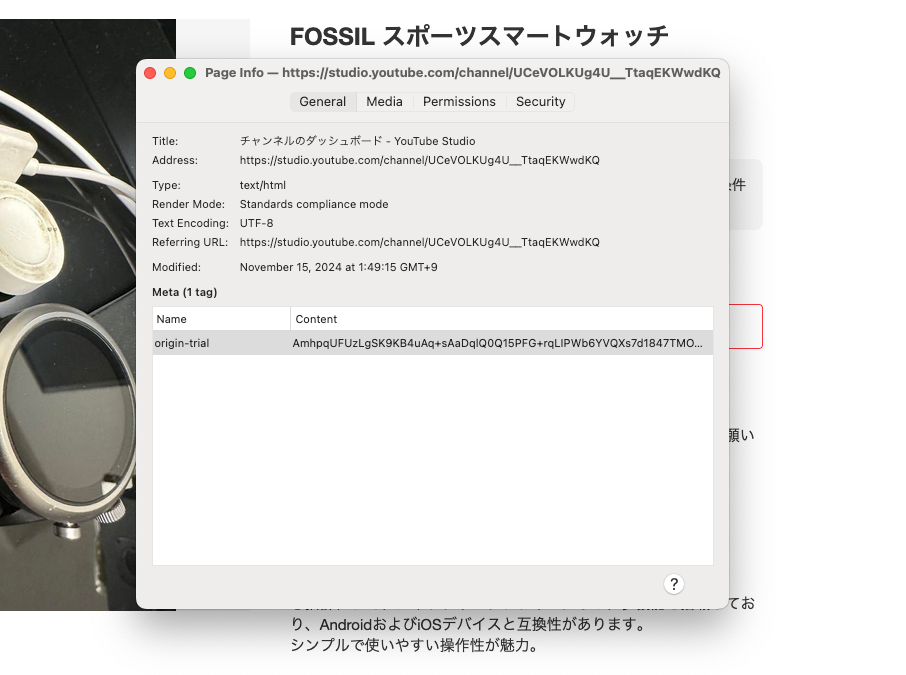Screen dimensions: 906x675
Task: Minimize the Page Info window
Action: coord(170,73)
